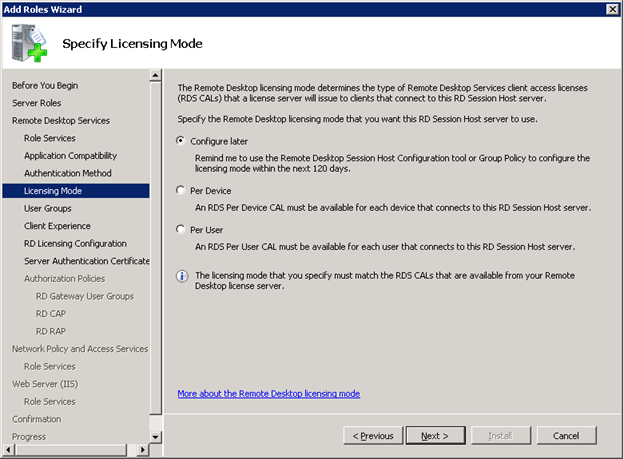Select the Configure later radio button
624x459 pixels.
pyautogui.click(x=180, y=141)
